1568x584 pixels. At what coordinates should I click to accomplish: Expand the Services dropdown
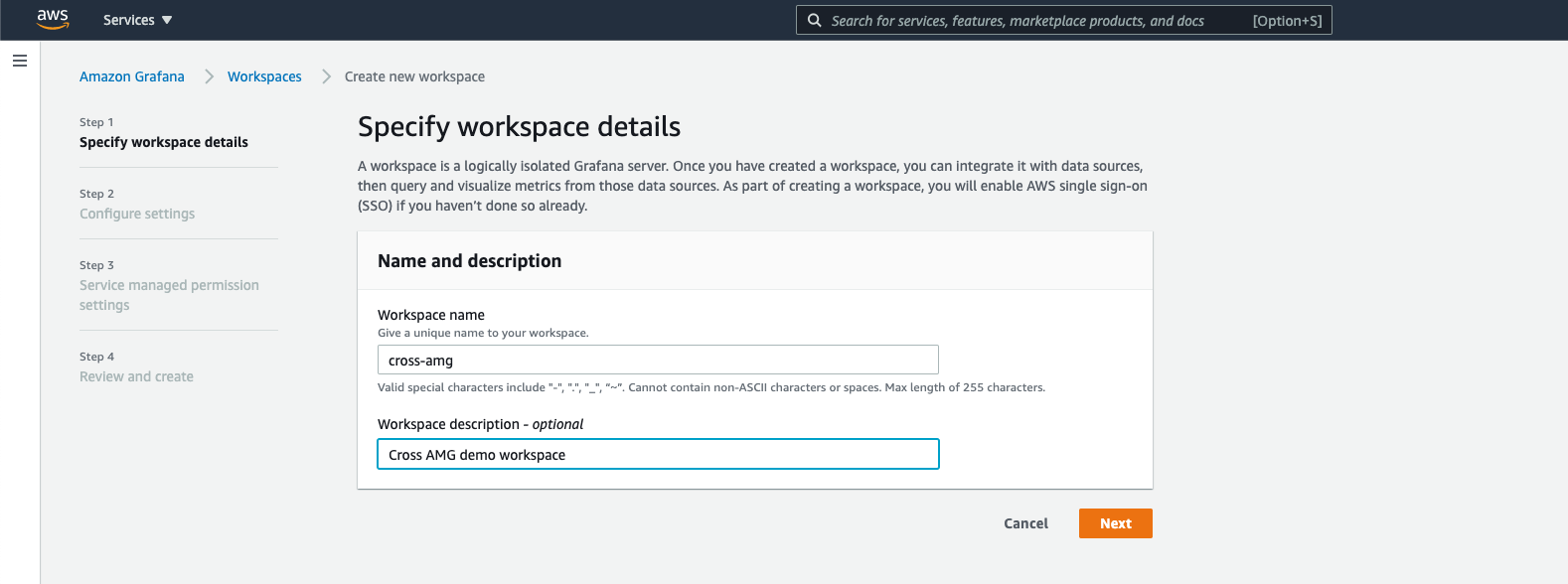pyautogui.click(x=137, y=20)
